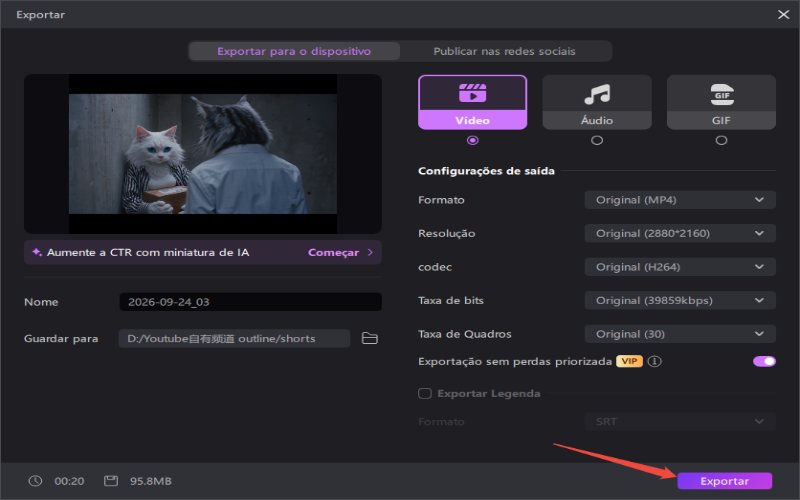This screenshot has width=800, height=500.
Task: Switch to Exportar para o dispositivo tab
Action: pyautogui.click(x=294, y=51)
